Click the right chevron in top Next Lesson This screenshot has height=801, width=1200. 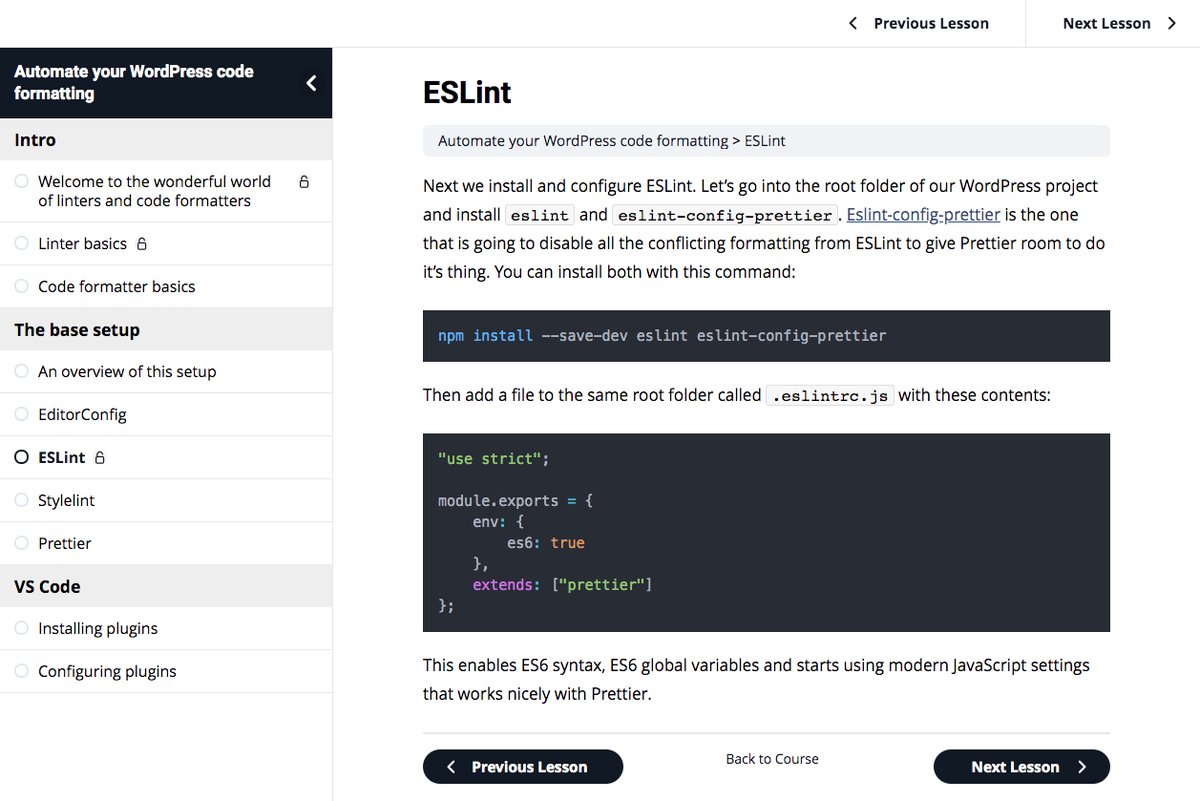pos(1172,23)
